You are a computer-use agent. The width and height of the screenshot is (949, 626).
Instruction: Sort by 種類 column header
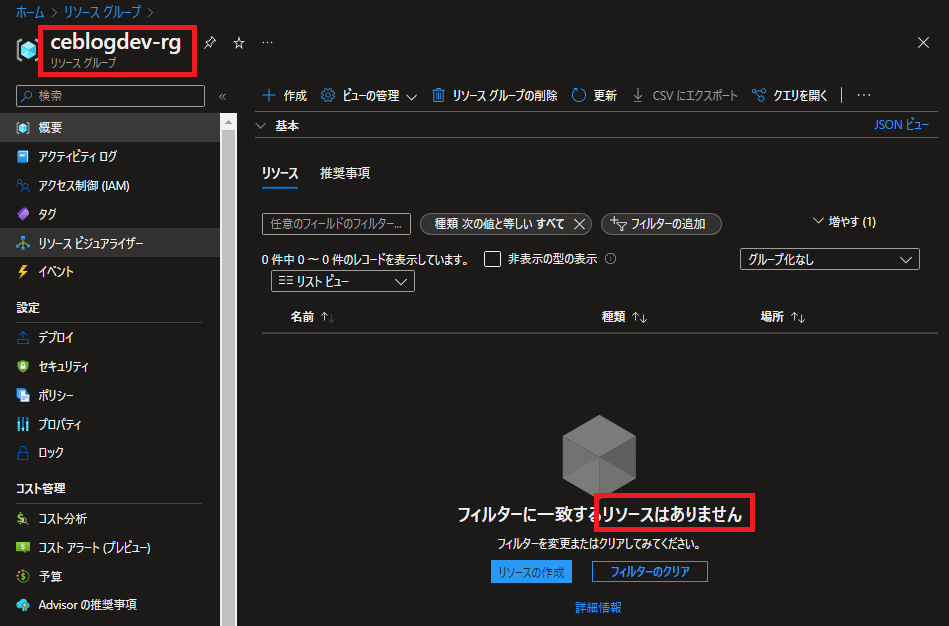625,317
